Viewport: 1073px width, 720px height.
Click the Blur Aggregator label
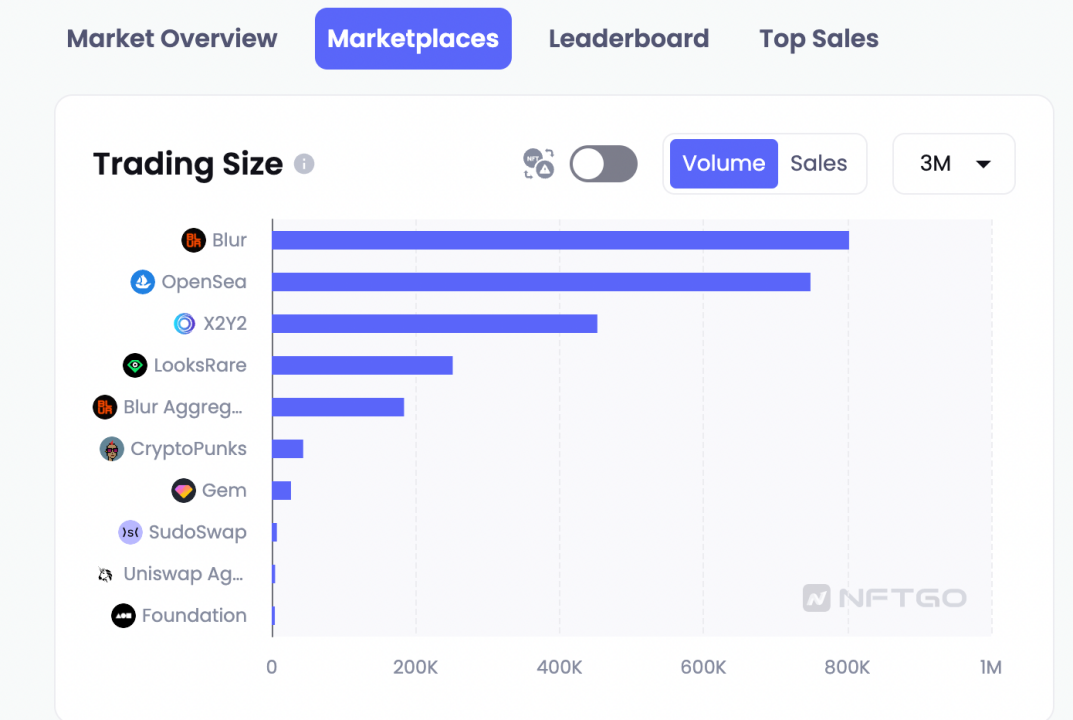(183, 407)
